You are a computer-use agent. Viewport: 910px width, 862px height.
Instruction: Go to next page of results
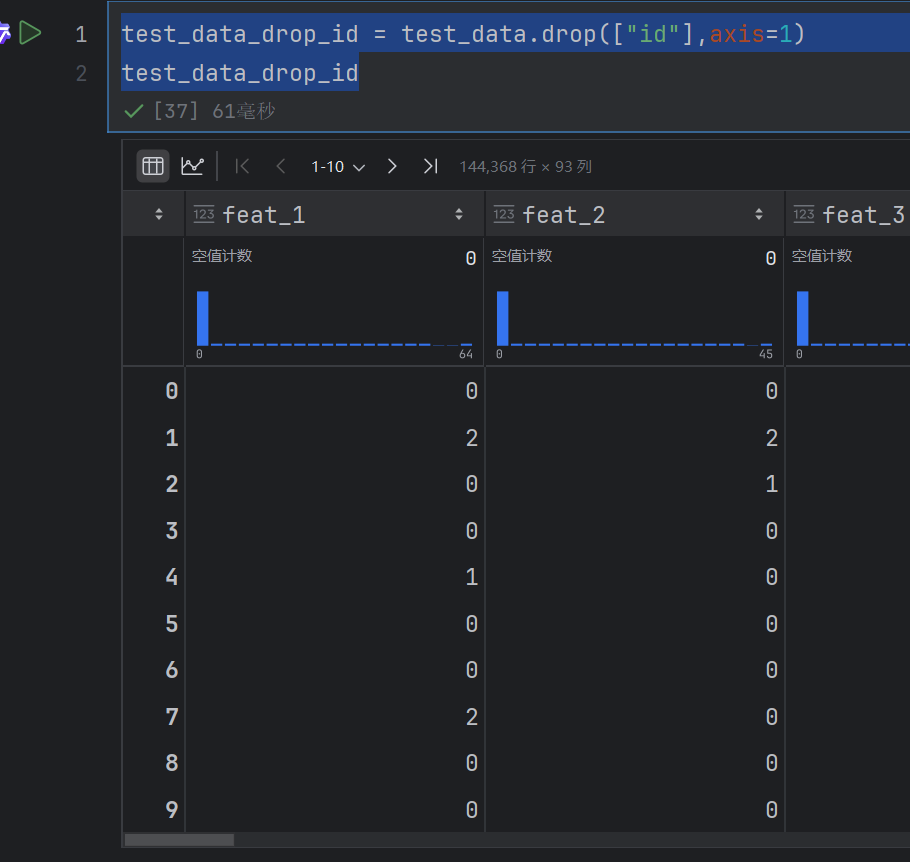392,167
